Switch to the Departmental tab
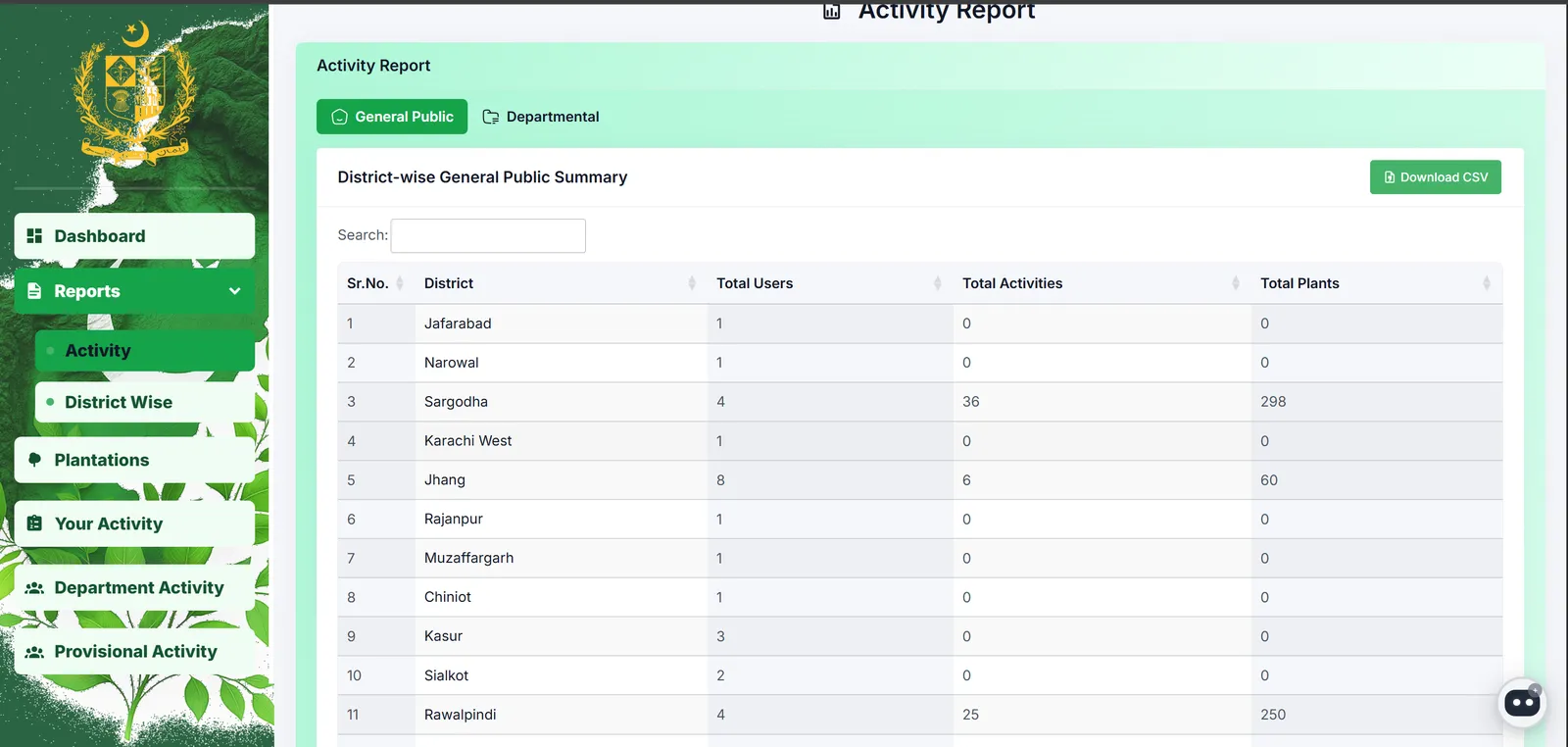1568x747 pixels. 541,117
